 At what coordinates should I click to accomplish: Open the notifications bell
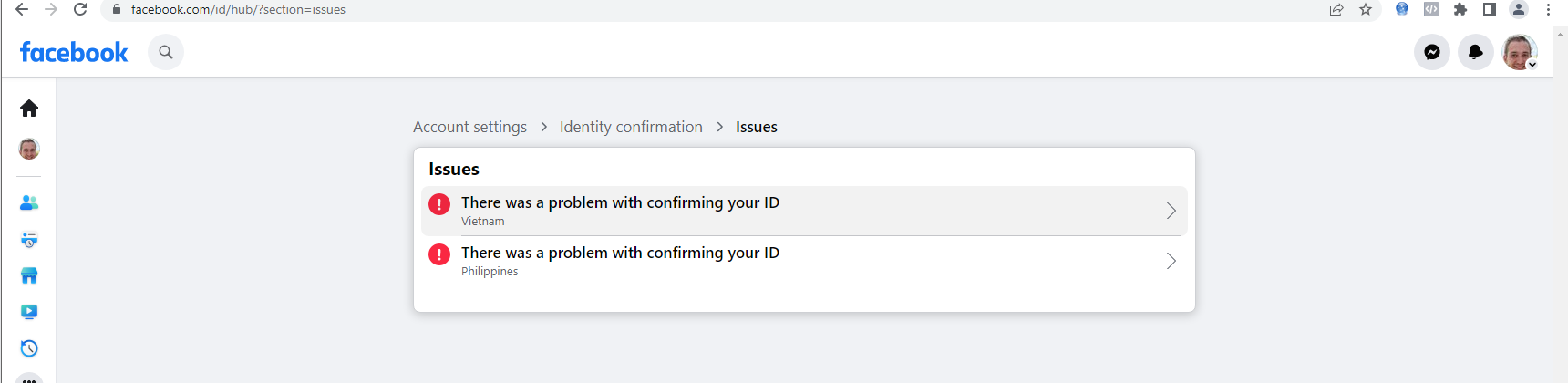tap(1475, 52)
